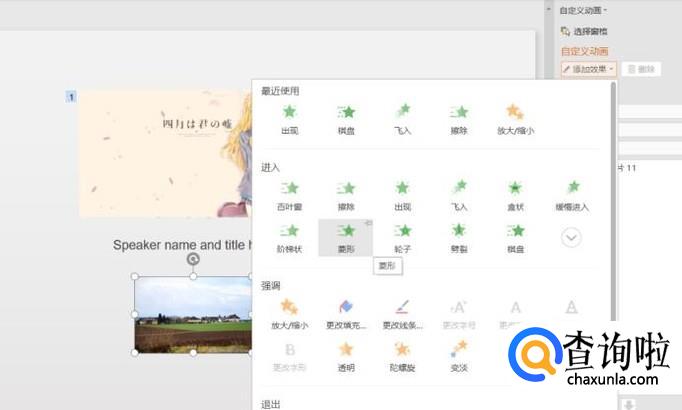Choose 出现 effect under 最近使用
This screenshot has width=682, height=410.
(290, 119)
